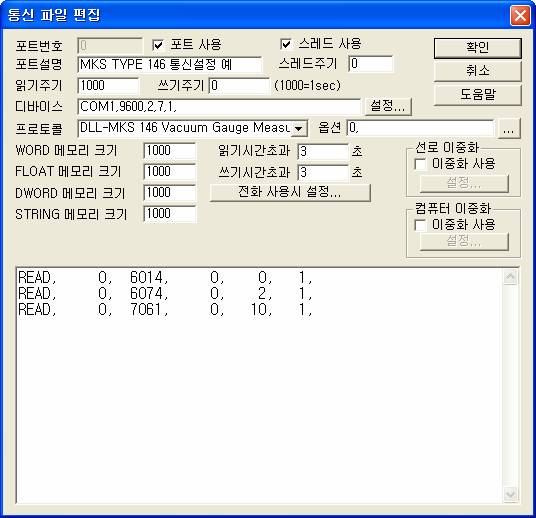Toggle the 포트 사용 checkbox

158,45
